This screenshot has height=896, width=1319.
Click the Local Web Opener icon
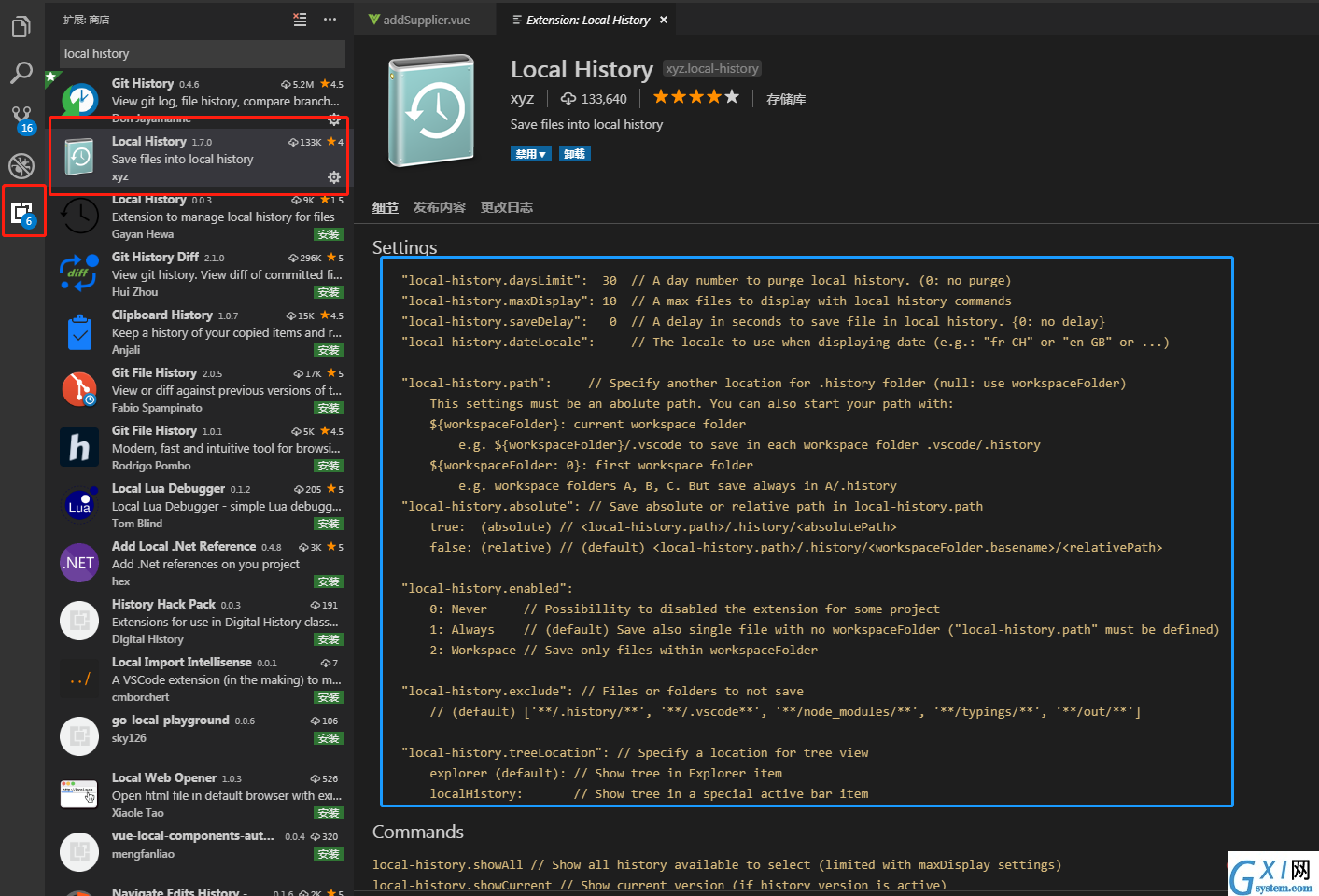79,794
